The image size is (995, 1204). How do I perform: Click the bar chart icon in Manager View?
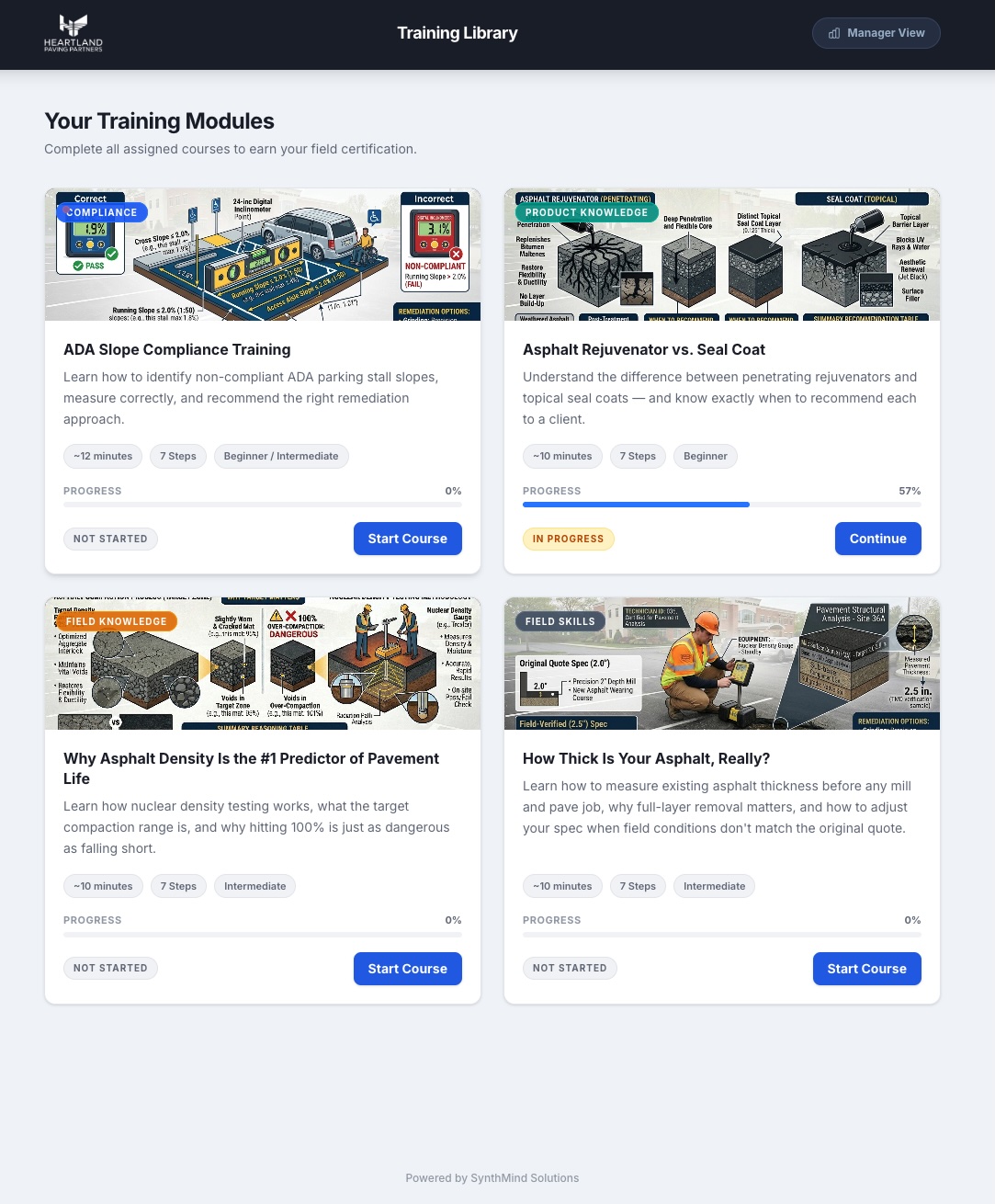(834, 33)
